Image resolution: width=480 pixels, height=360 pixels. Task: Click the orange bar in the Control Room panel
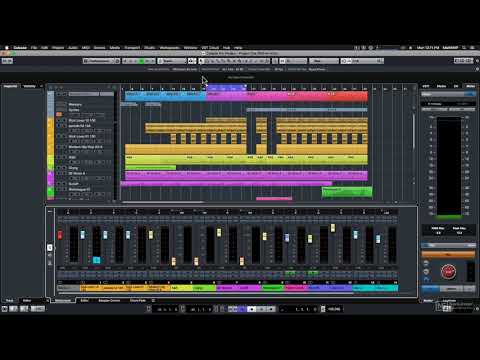click(448, 254)
